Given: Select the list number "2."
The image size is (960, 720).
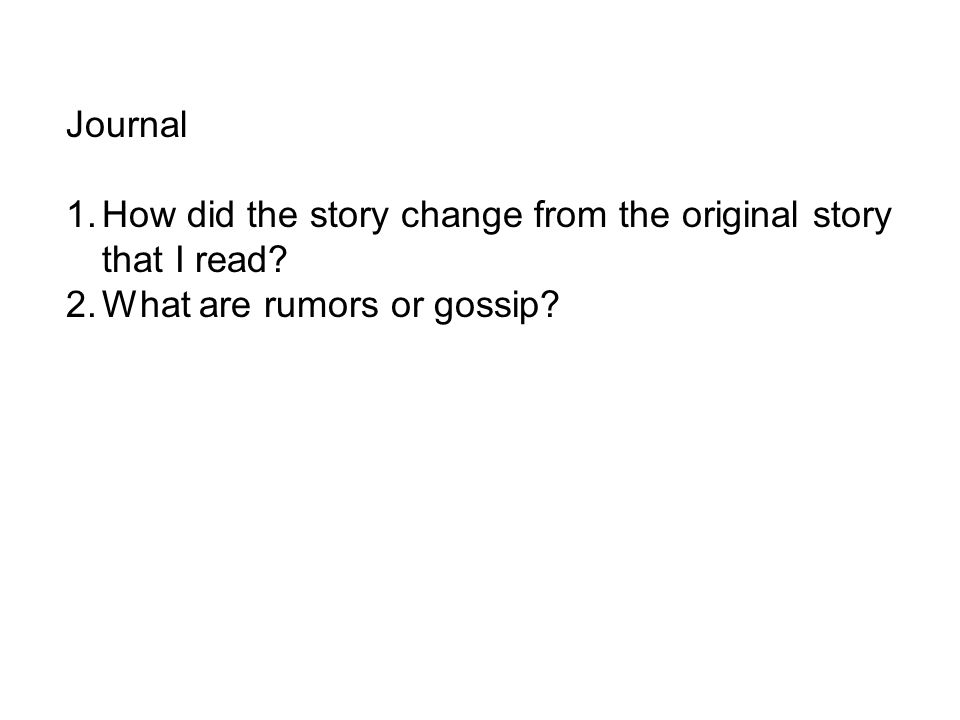Looking at the screenshot, I should pyautogui.click(x=80, y=305).
